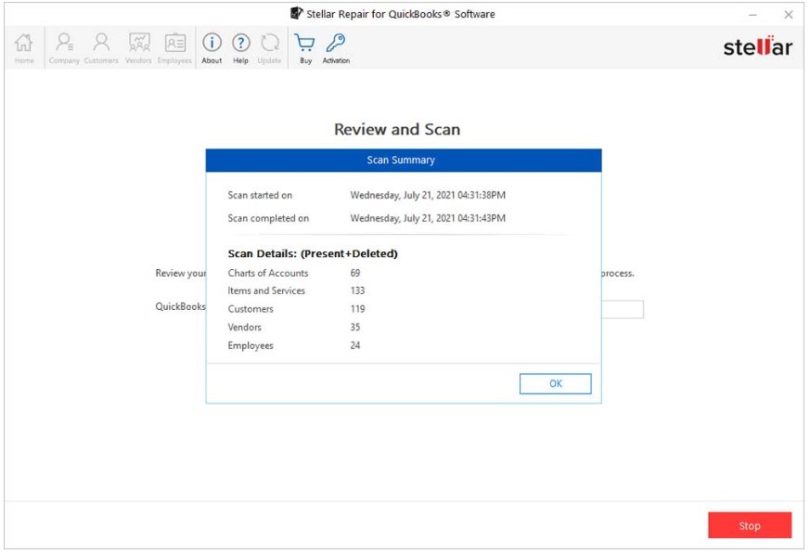Click the red Stop button
The width and height of the screenshot is (810, 554).
(750, 525)
